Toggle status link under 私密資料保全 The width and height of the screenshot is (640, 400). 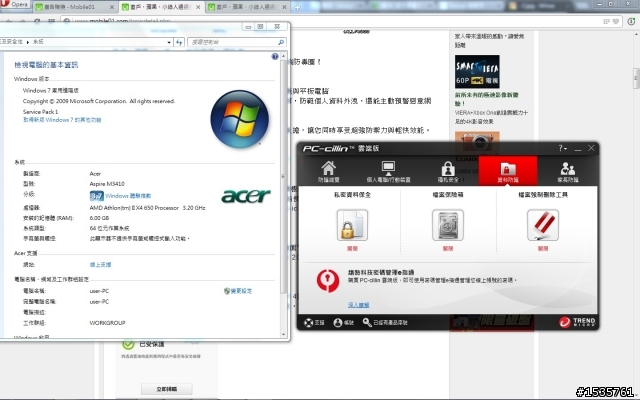pyautogui.click(x=352, y=248)
